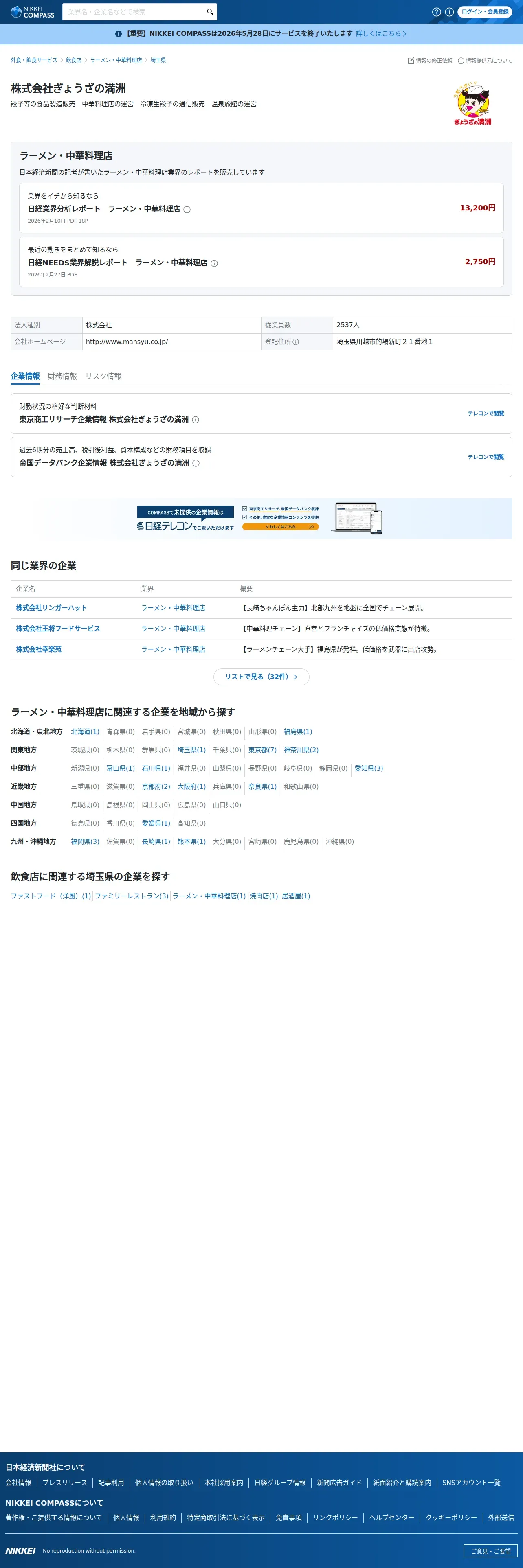Click the edit icon for 情報の修正依頼
This screenshot has height=1568, width=523.
[x=411, y=61]
